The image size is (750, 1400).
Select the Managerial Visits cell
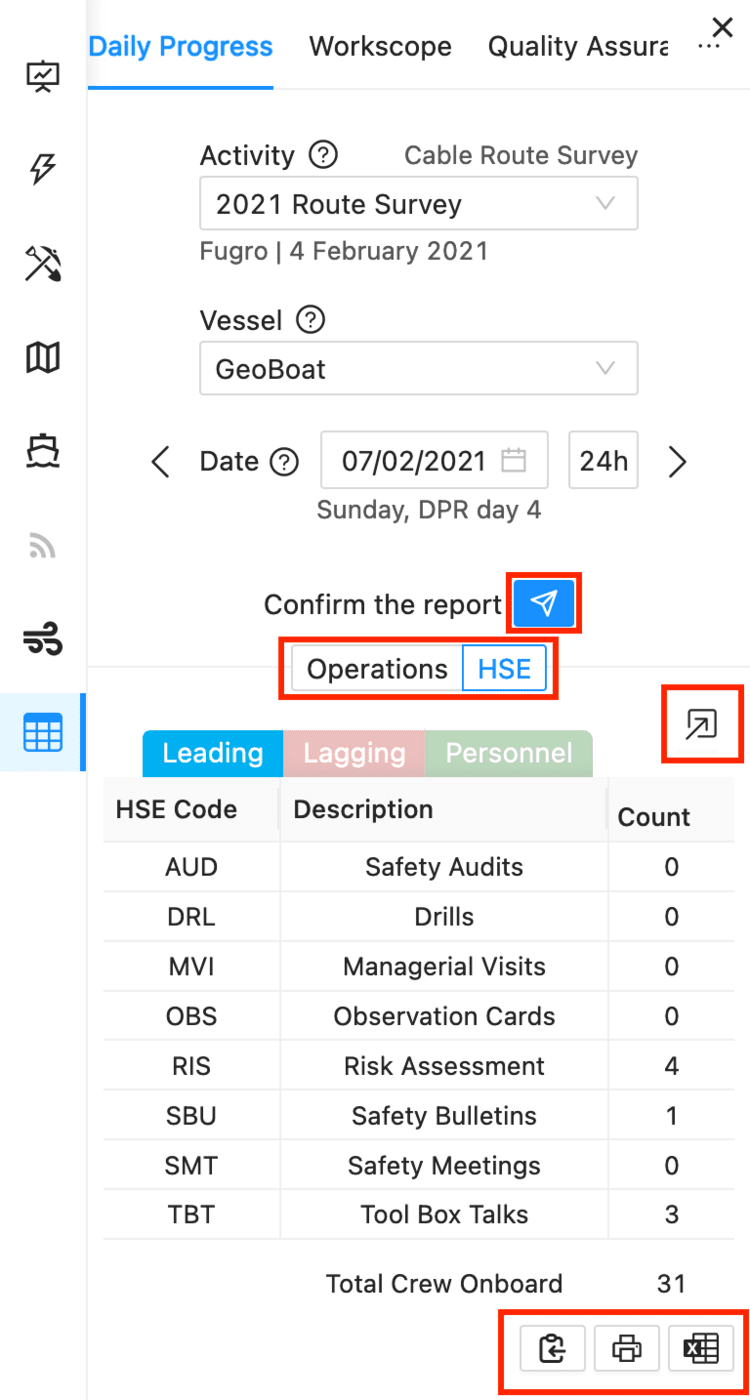tap(444, 967)
